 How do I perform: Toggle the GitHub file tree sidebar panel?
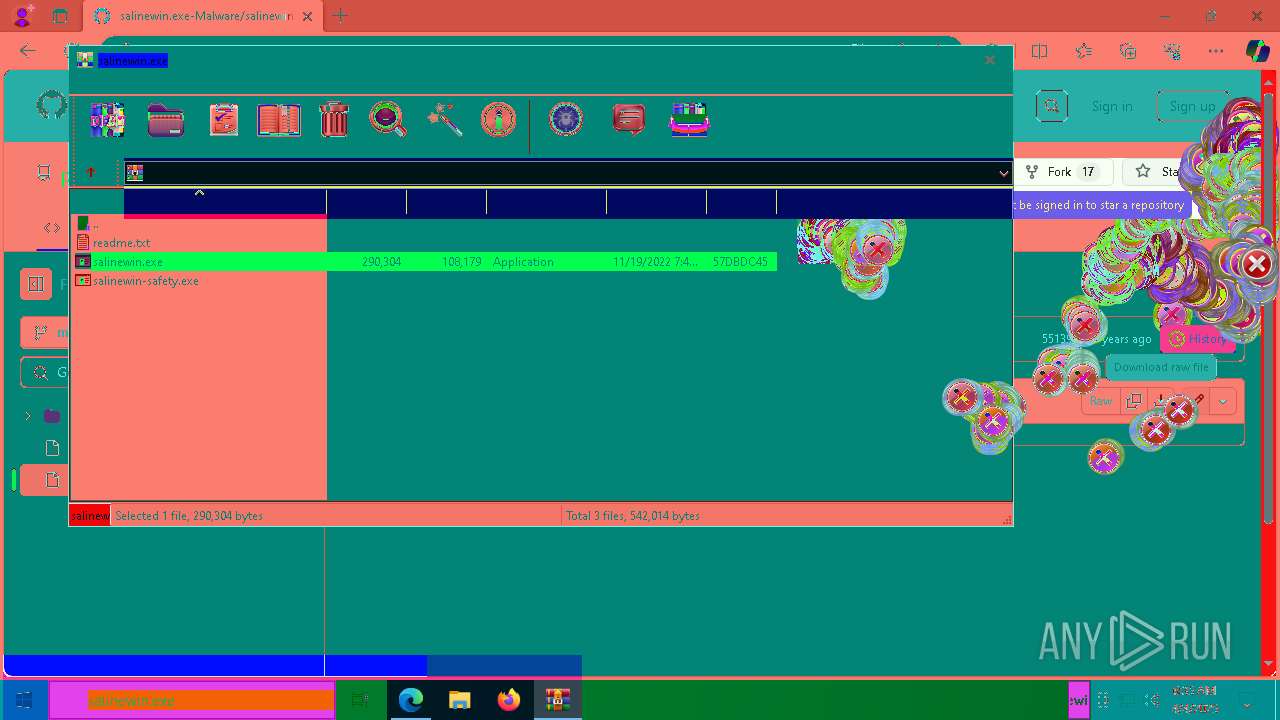tap(36, 284)
